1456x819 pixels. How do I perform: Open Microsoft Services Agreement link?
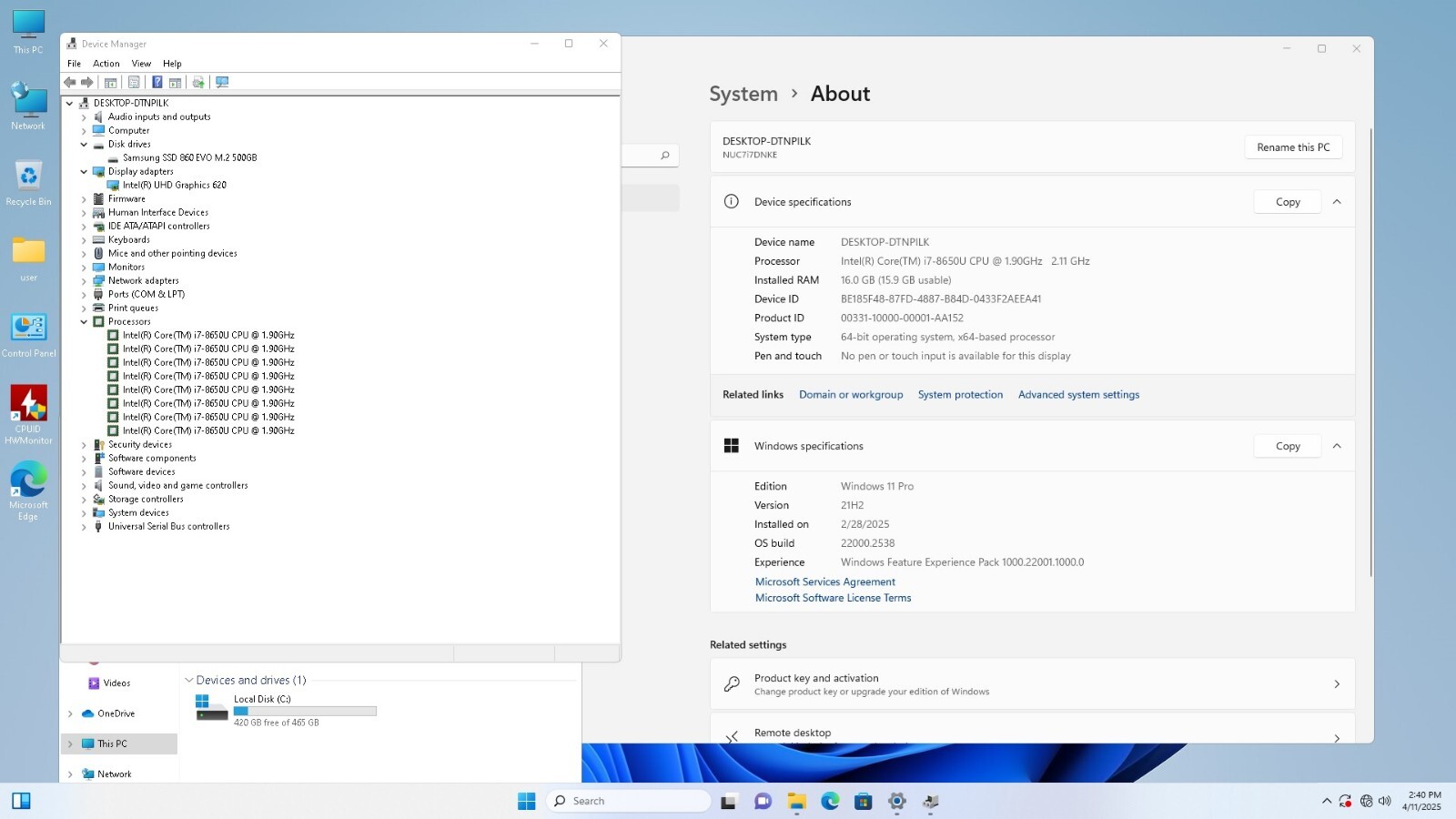pyautogui.click(x=824, y=582)
